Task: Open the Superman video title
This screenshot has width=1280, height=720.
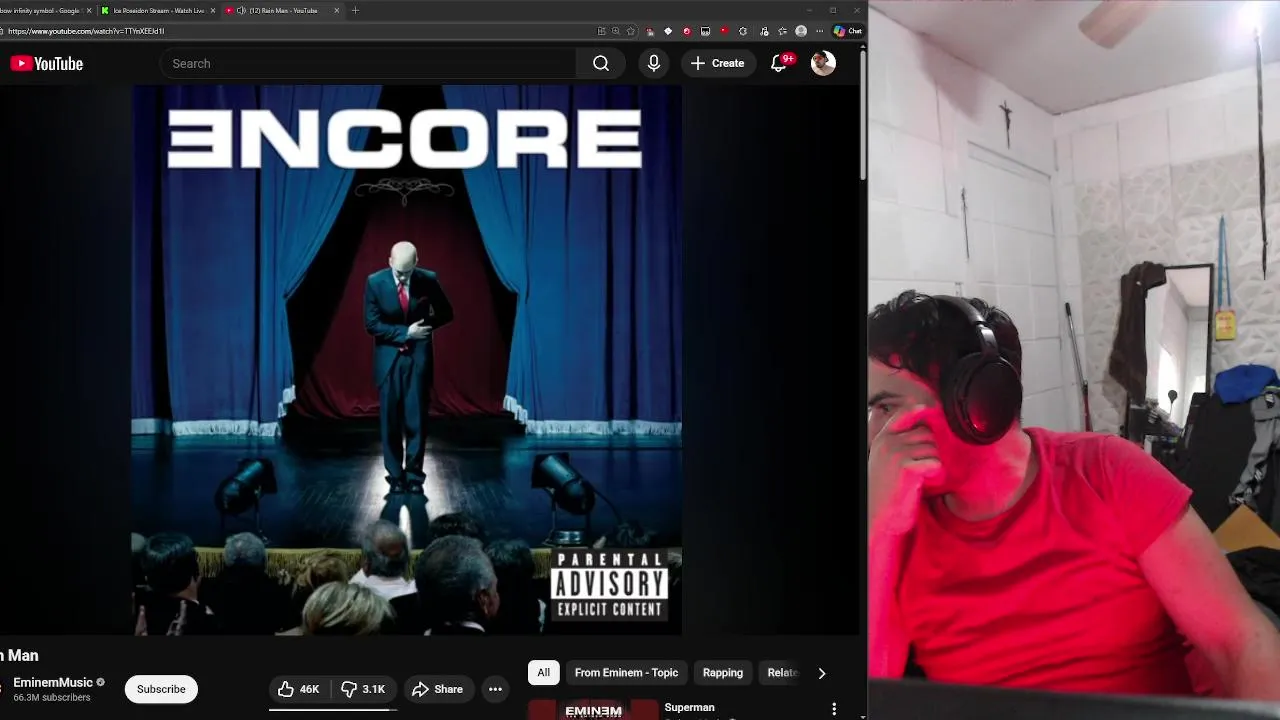Action: tap(689, 707)
